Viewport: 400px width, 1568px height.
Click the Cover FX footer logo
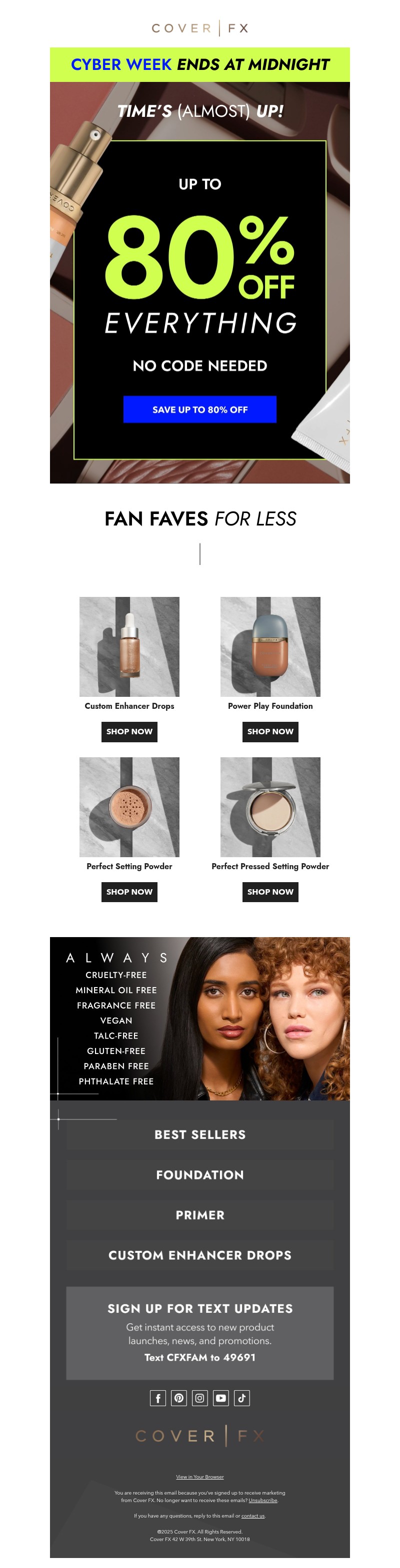tap(199, 1436)
